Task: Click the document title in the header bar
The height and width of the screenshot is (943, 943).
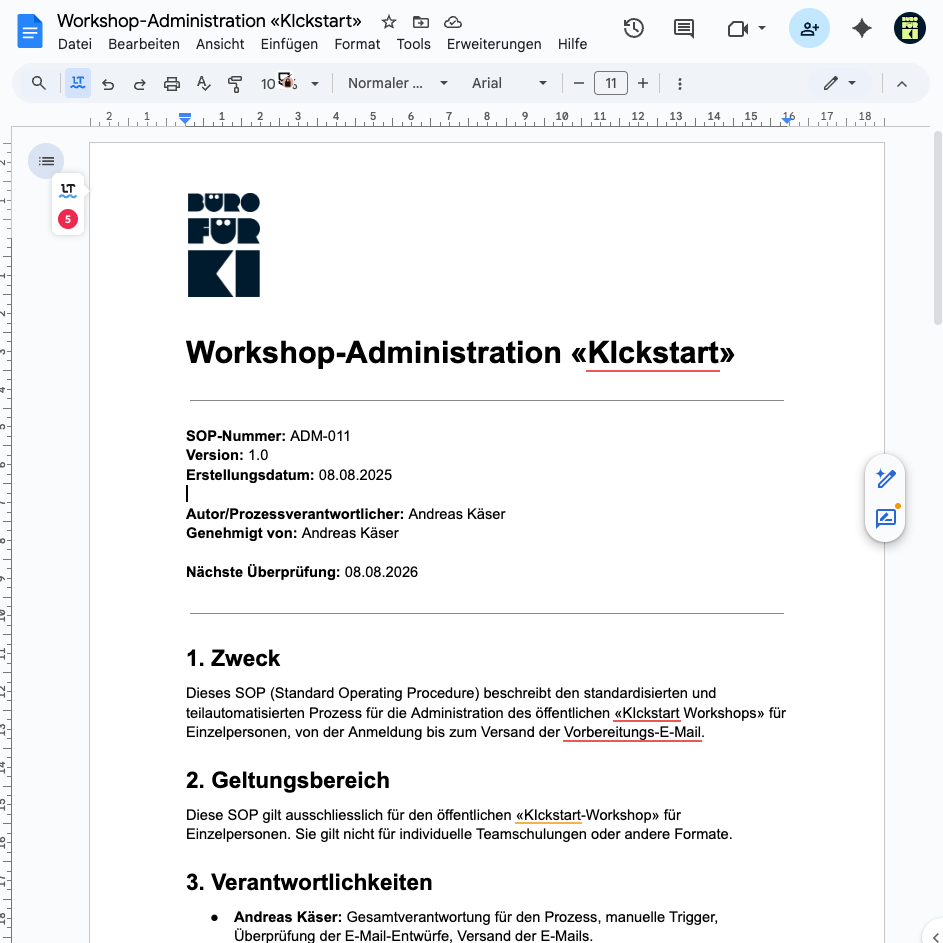Action: 209,21
